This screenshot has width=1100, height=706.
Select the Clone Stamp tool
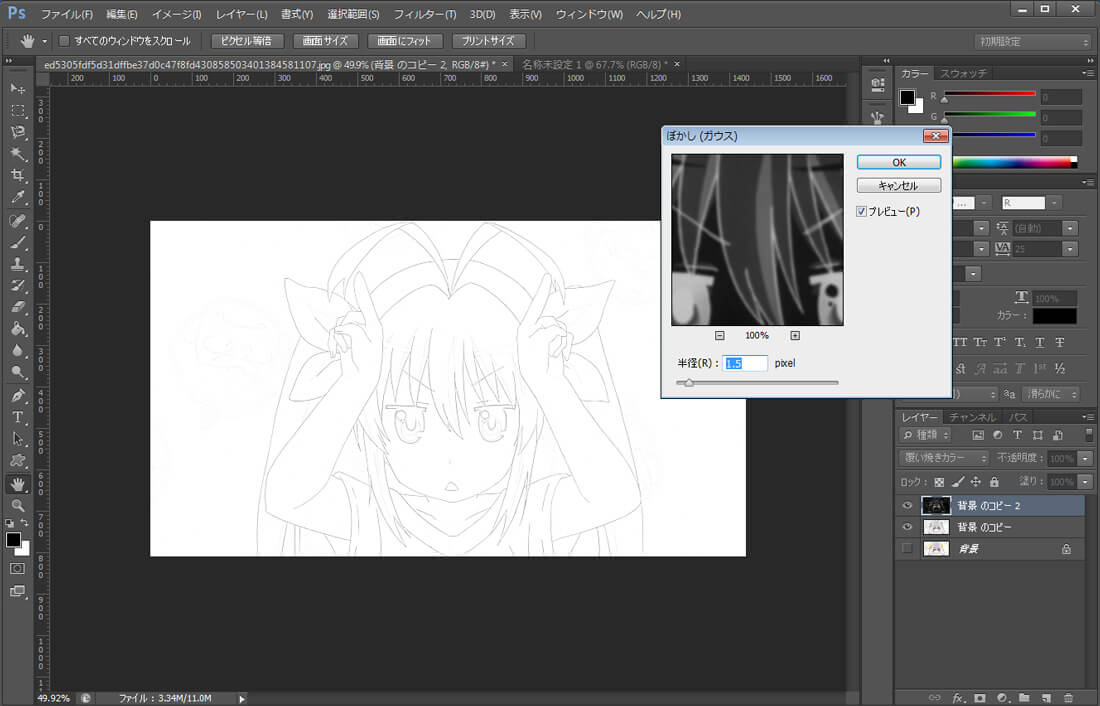tap(18, 264)
